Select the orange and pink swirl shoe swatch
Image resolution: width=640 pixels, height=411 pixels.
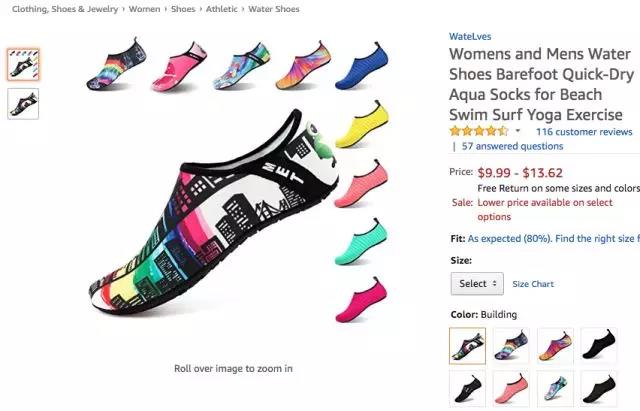pyautogui.click(x=556, y=345)
